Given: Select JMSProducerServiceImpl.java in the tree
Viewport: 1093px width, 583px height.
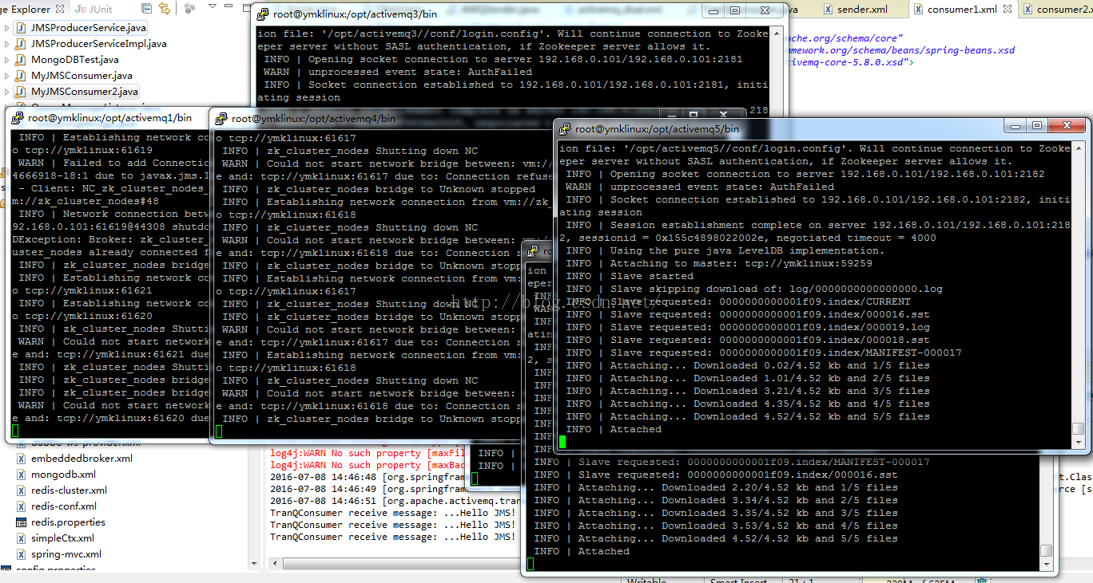Looking at the screenshot, I should [98, 44].
